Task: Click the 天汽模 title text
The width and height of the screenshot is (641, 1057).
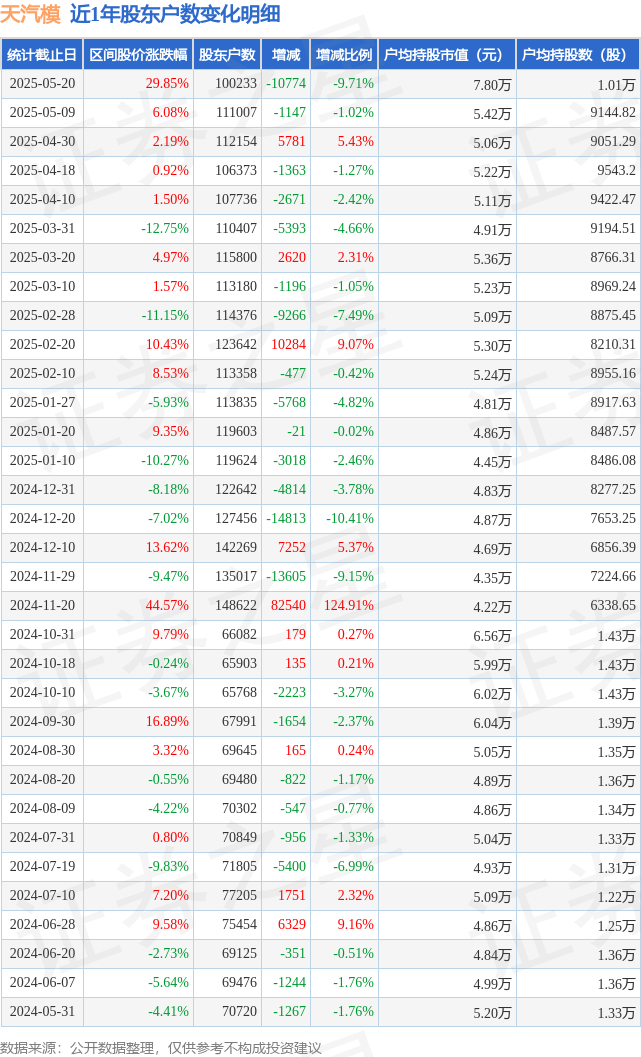Action: point(30,14)
